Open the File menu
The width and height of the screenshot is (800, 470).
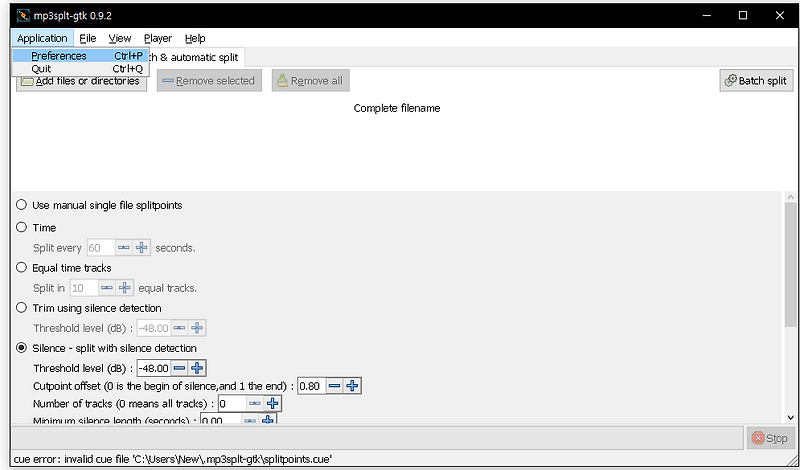click(88, 38)
